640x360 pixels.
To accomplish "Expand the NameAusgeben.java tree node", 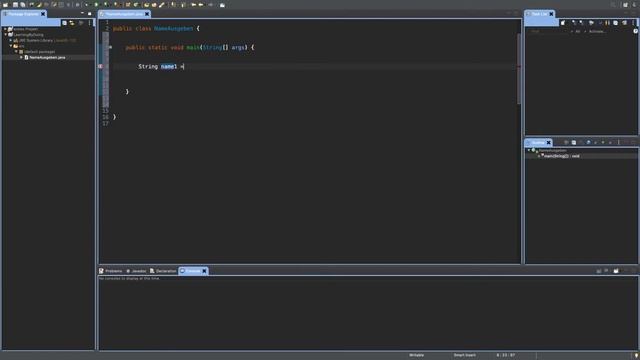I will coord(21,58).
